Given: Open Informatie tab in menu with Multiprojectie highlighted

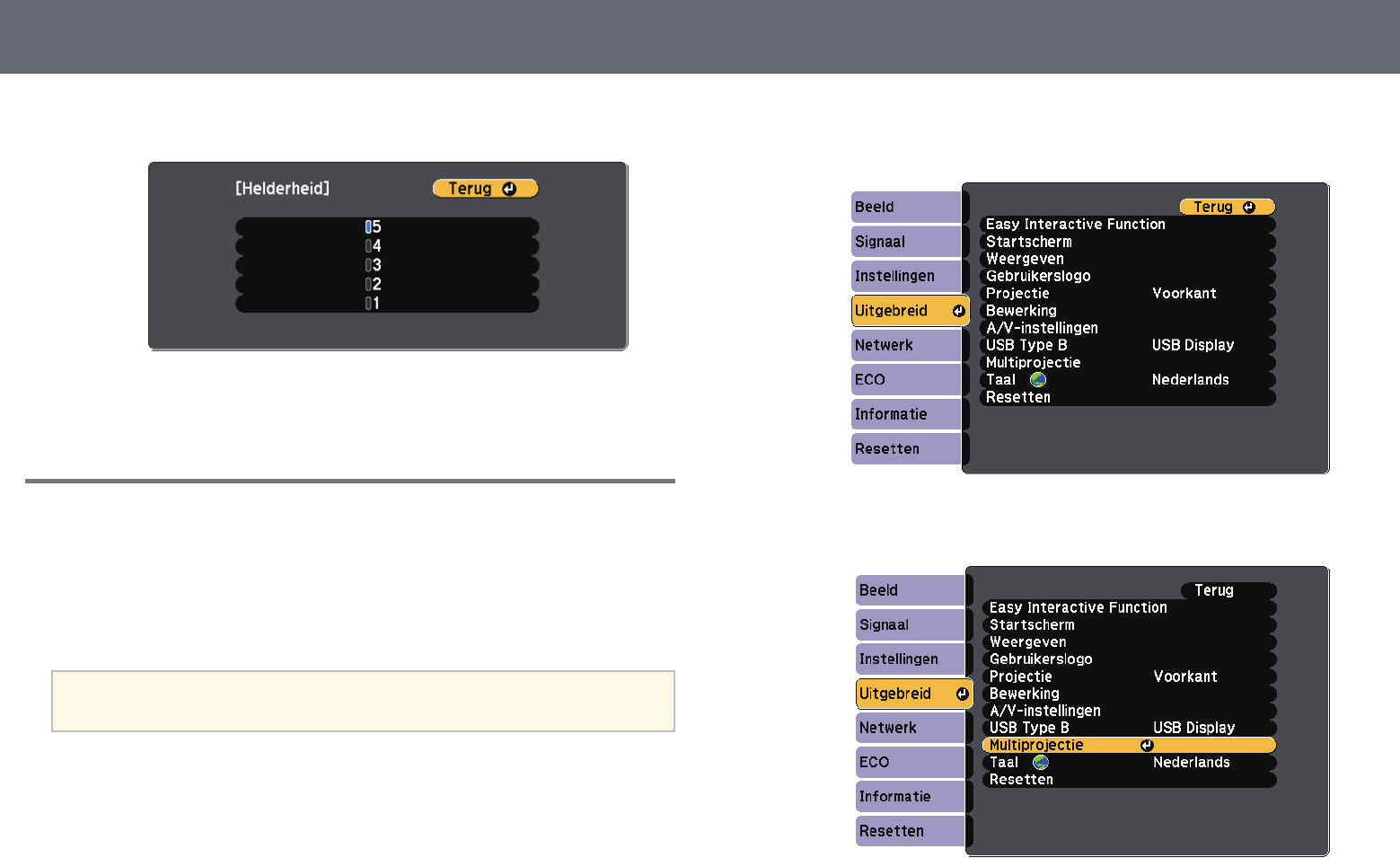Looking at the screenshot, I should point(910,796).
